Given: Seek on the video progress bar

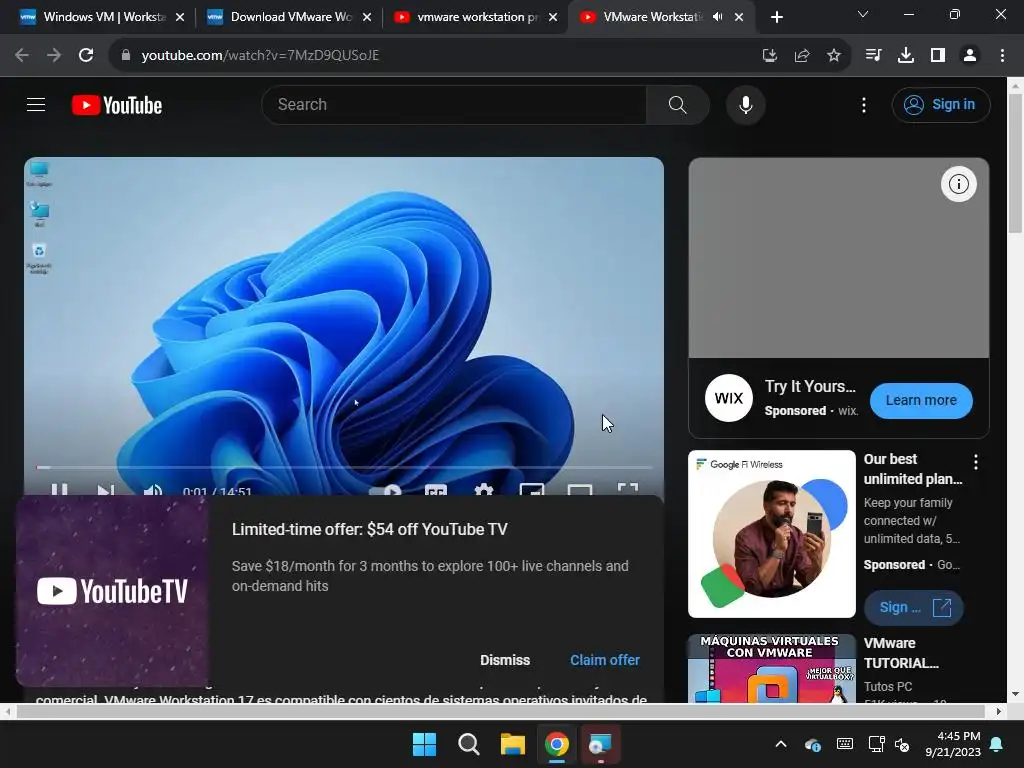Looking at the screenshot, I should click(x=344, y=468).
